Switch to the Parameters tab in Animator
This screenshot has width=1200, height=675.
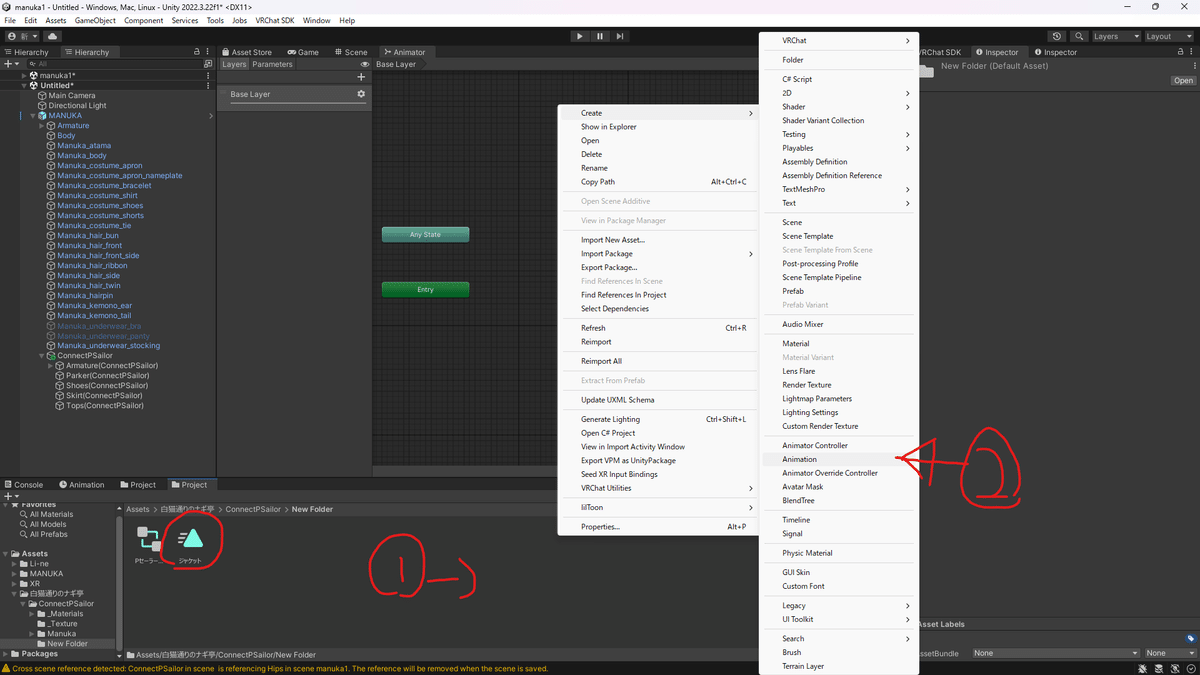click(x=272, y=64)
